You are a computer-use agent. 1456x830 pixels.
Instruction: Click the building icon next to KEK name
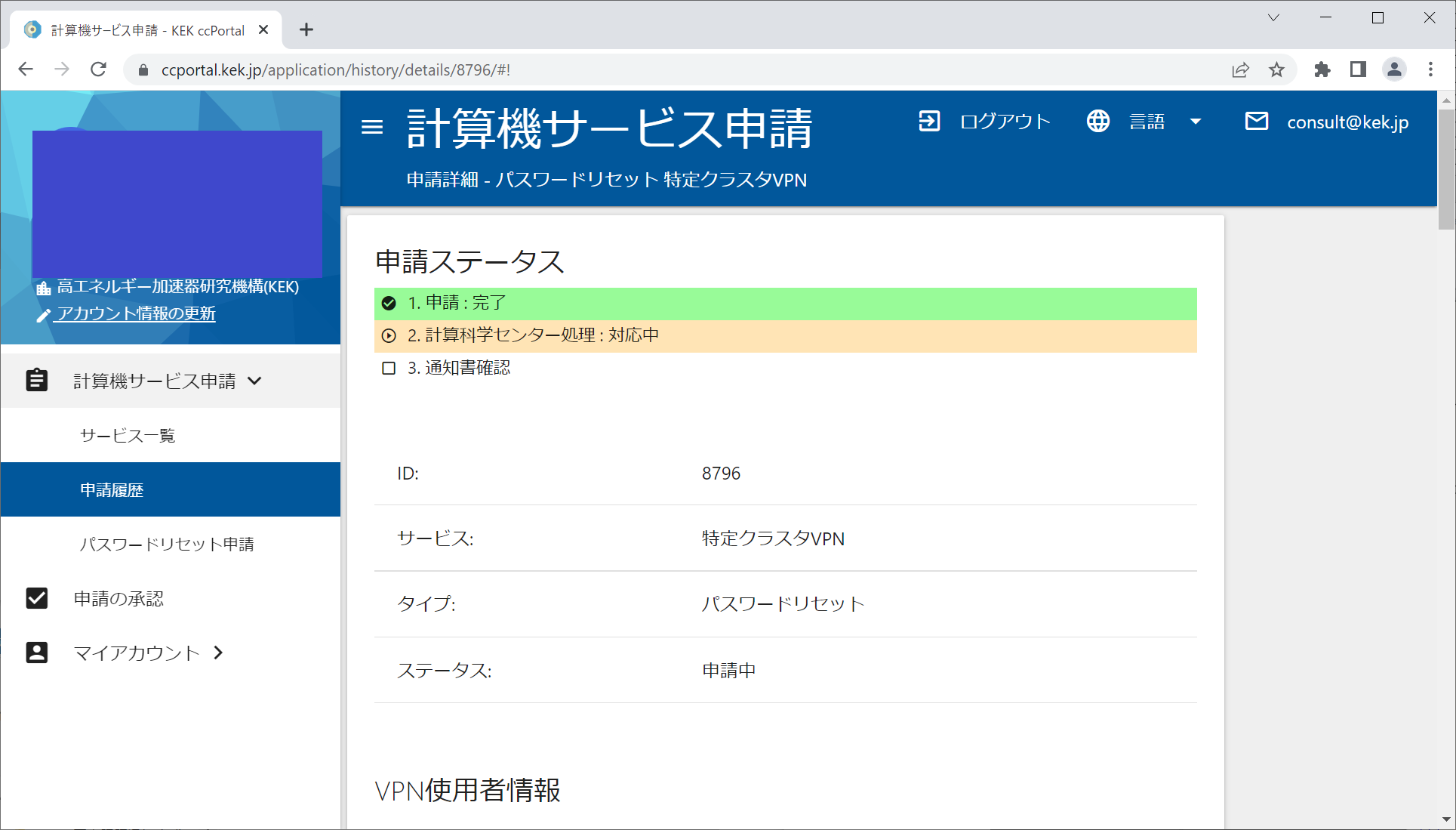pyautogui.click(x=44, y=288)
